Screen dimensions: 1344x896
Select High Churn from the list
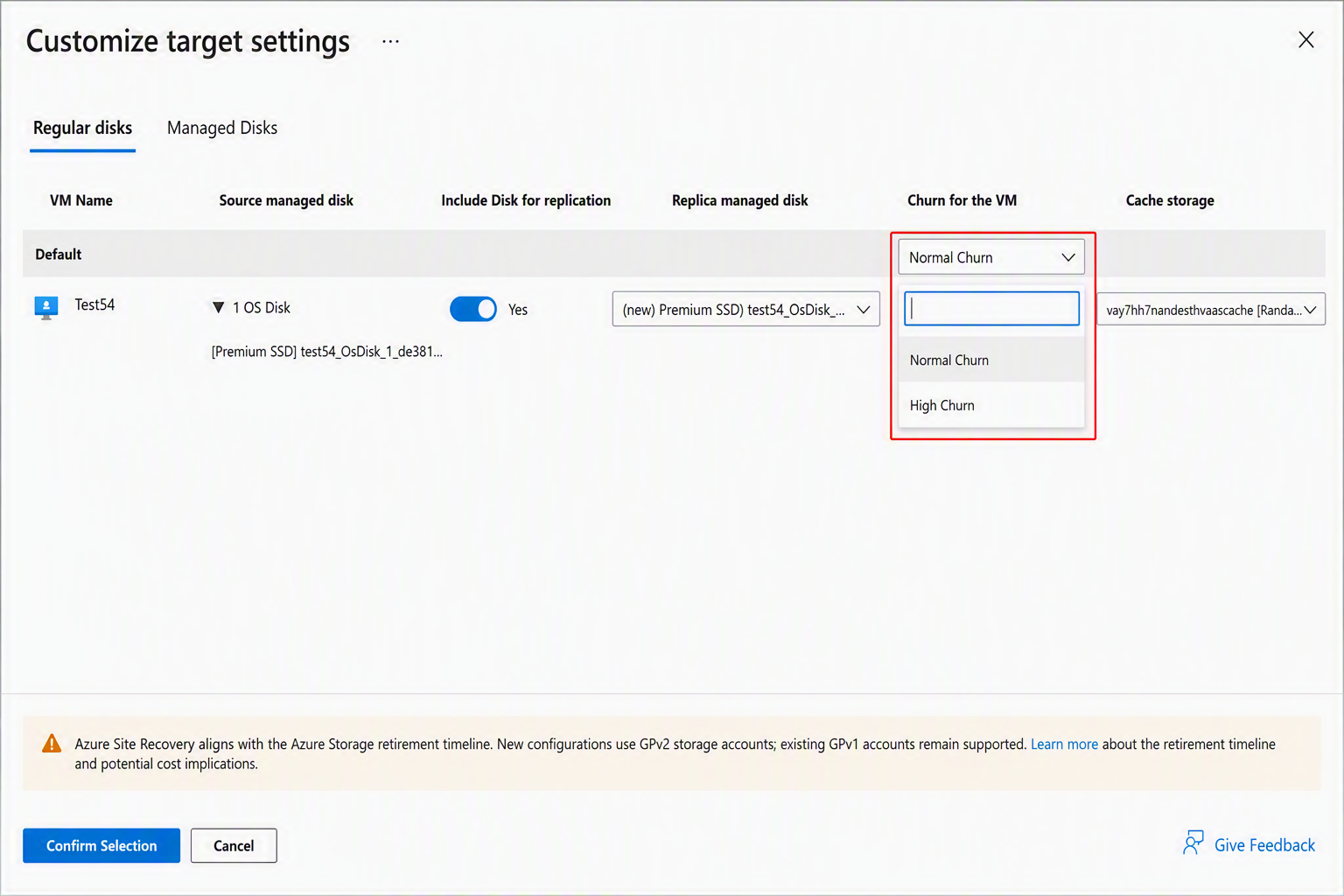pos(991,405)
